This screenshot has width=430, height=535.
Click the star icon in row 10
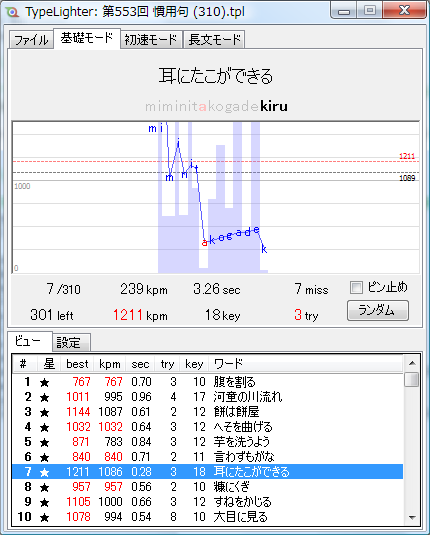coord(44,517)
